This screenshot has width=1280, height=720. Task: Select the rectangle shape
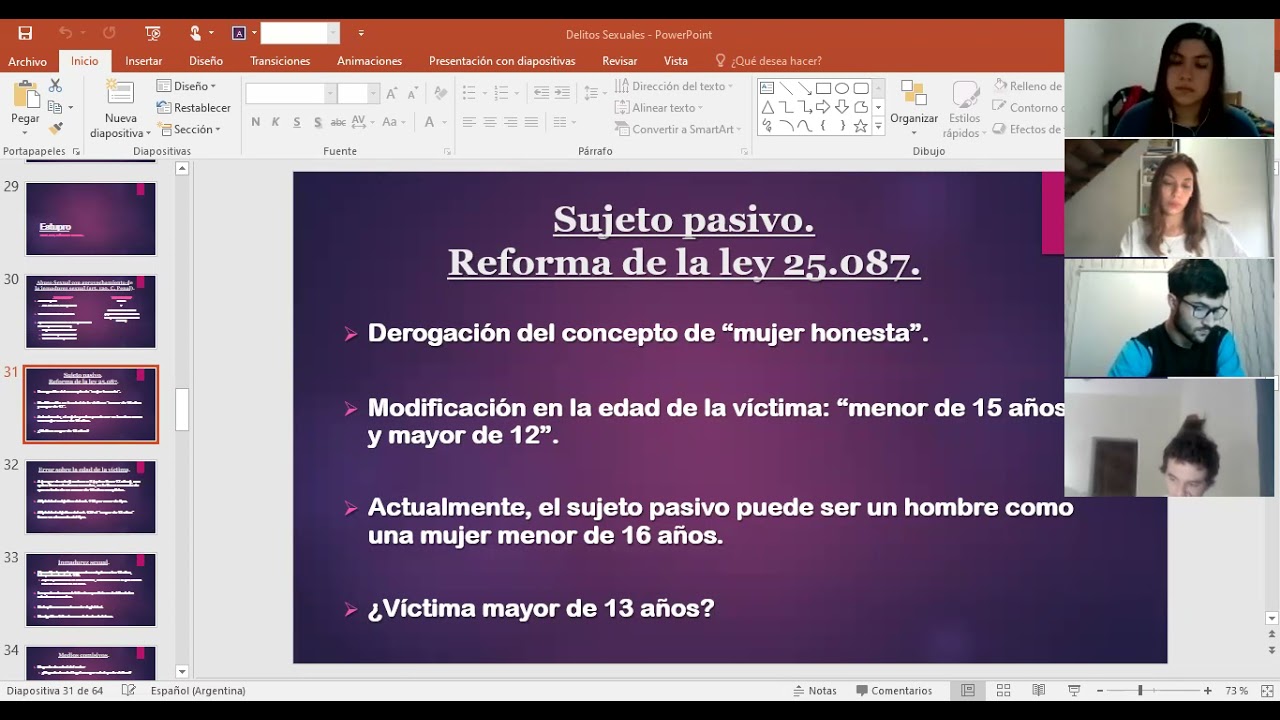pyautogui.click(x=823, y=88)
